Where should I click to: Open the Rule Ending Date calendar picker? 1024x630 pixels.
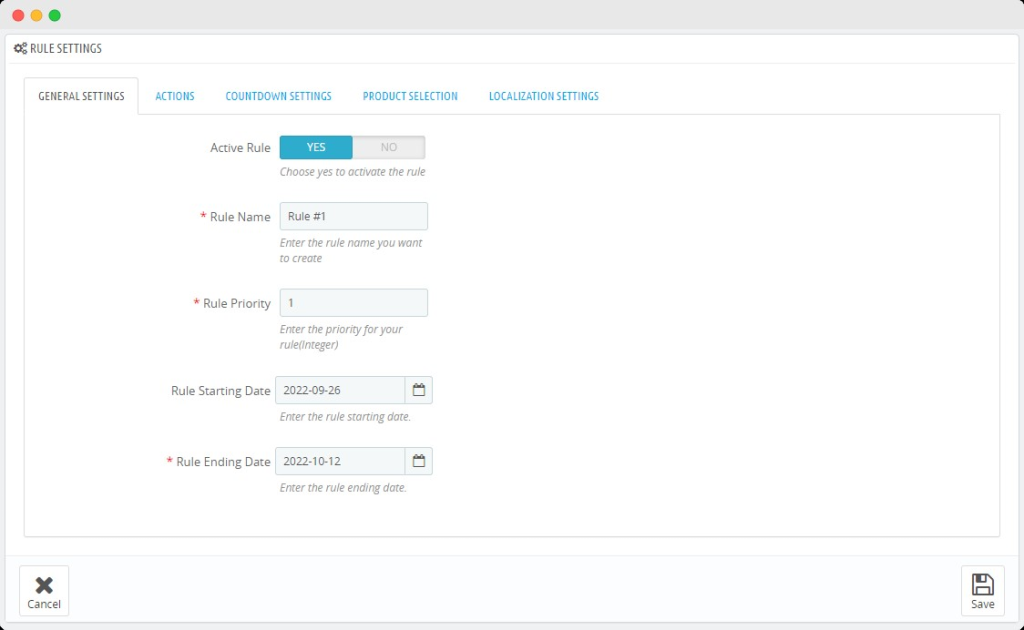click(419, 461)
